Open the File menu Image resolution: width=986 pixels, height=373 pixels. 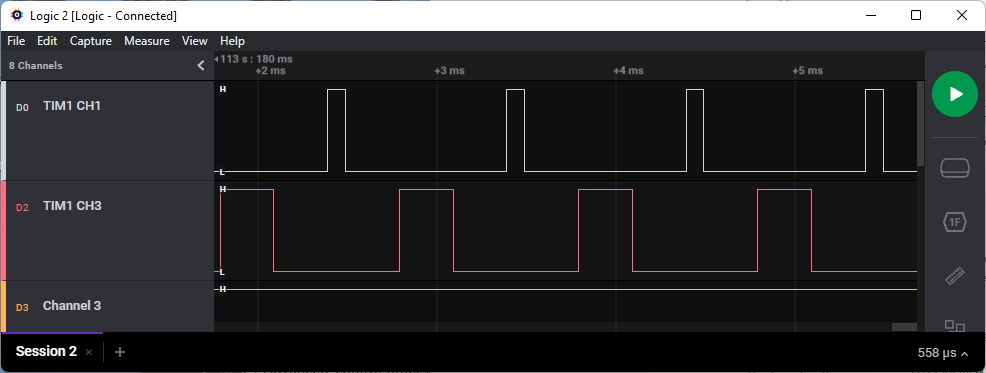16,41
